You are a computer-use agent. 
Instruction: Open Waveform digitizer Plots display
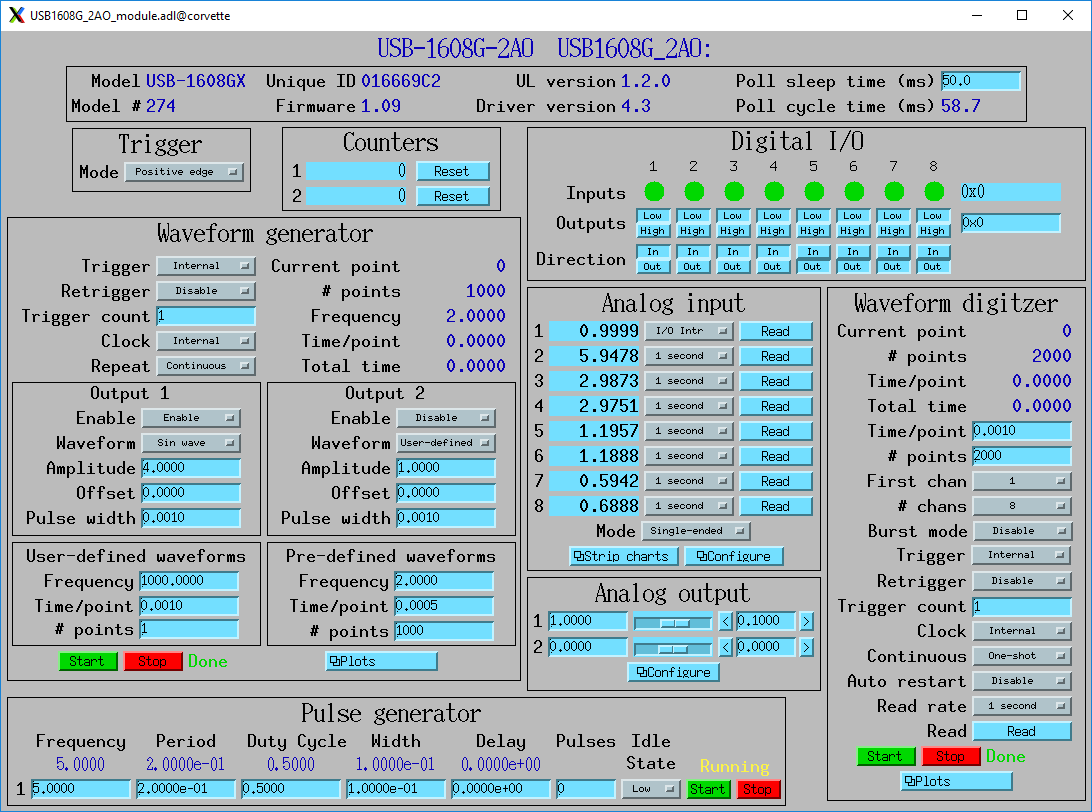[956, 781]
